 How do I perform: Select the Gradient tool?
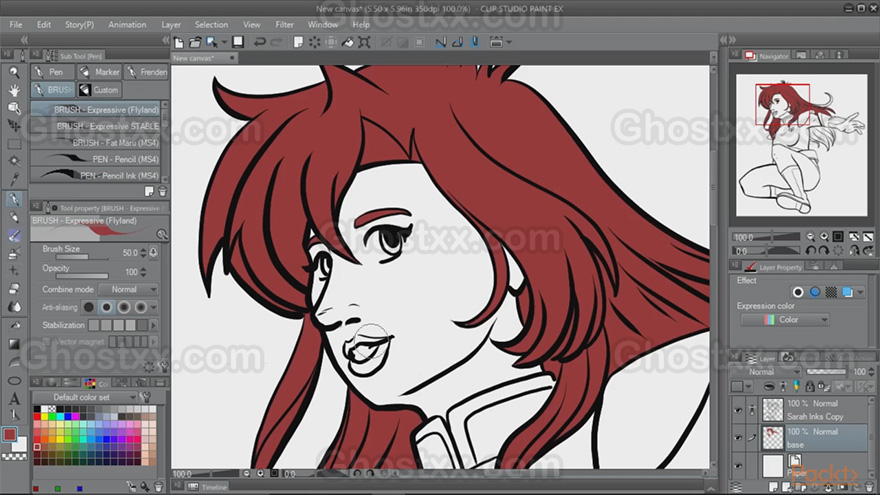point(14,344)
